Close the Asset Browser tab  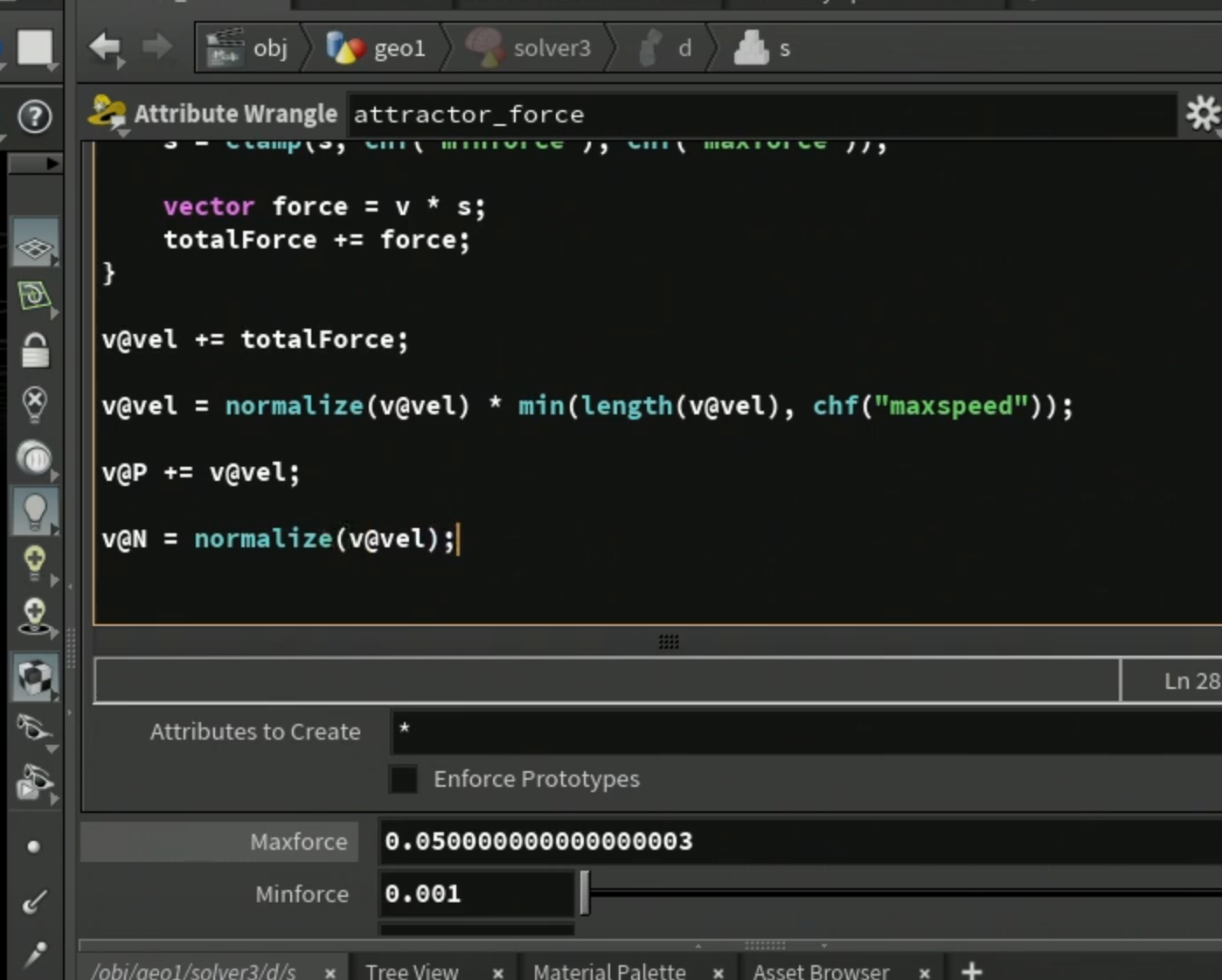coord(924,972)
